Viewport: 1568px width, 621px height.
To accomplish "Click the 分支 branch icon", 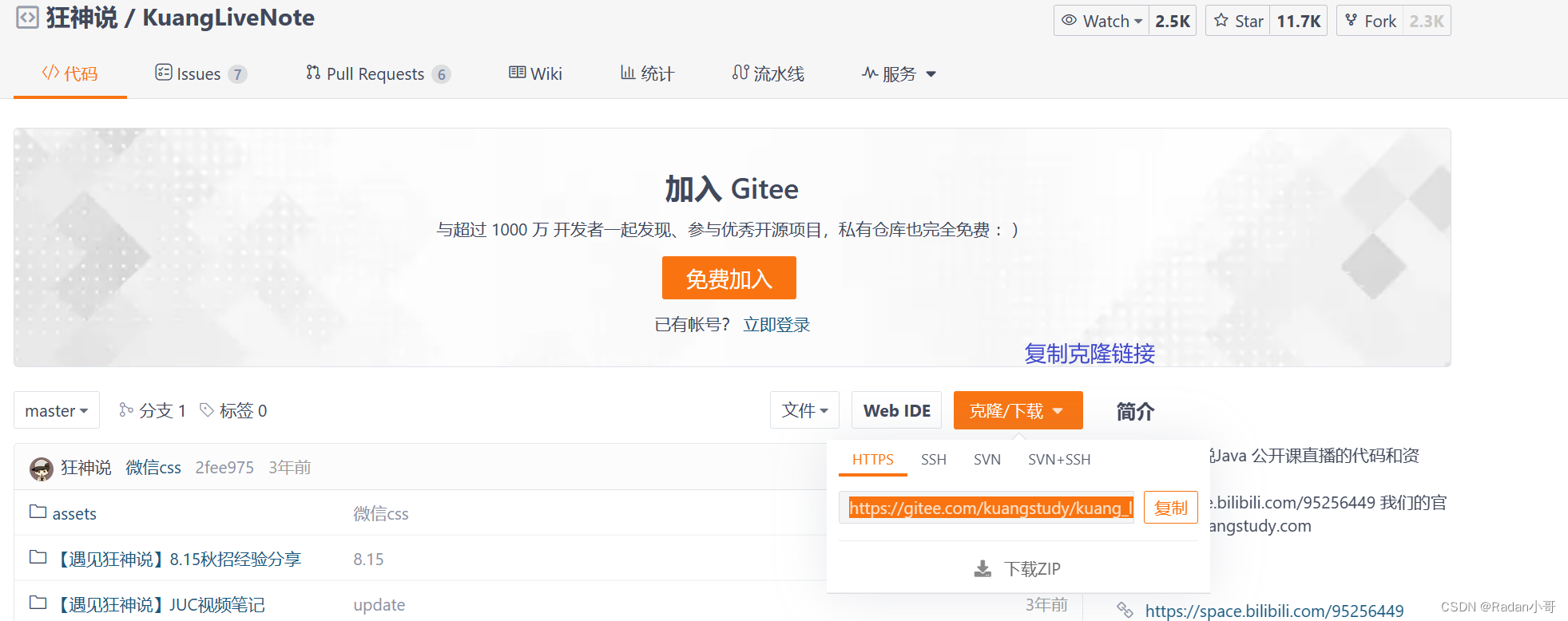I will 126,409.
